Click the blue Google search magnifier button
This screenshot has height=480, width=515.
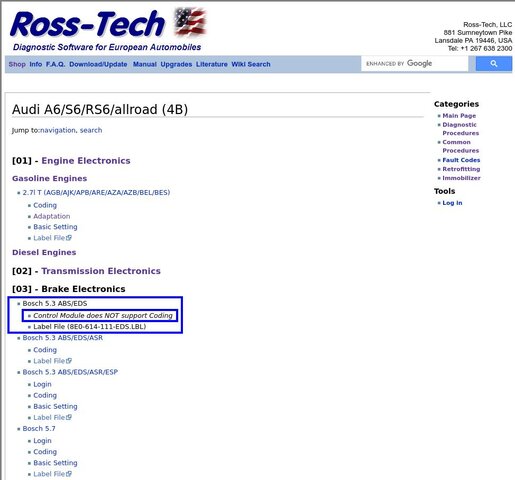click(x=494, y=64)
